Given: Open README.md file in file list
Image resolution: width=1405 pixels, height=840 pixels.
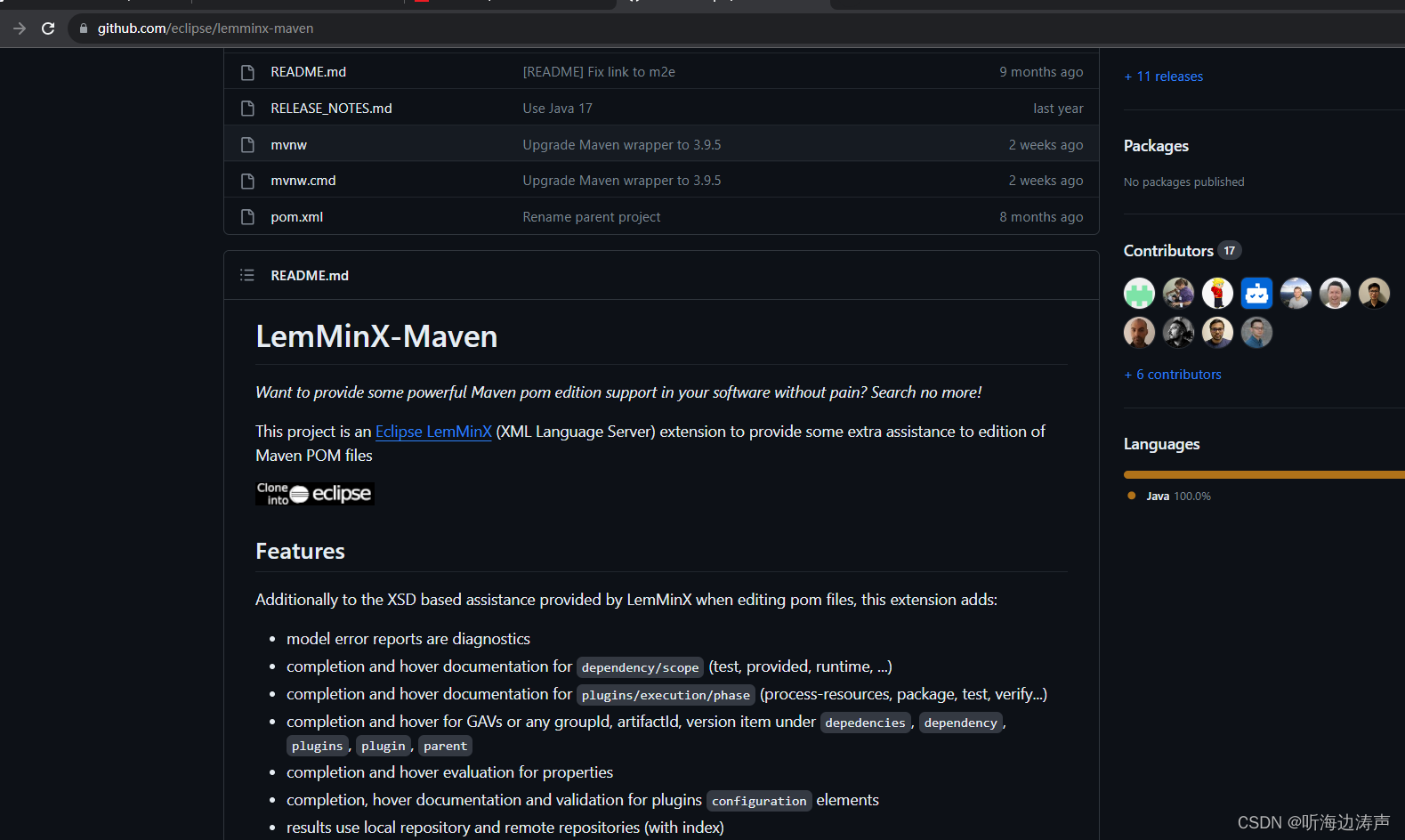Looking at the screenshot, I should (x=308, y=72).
